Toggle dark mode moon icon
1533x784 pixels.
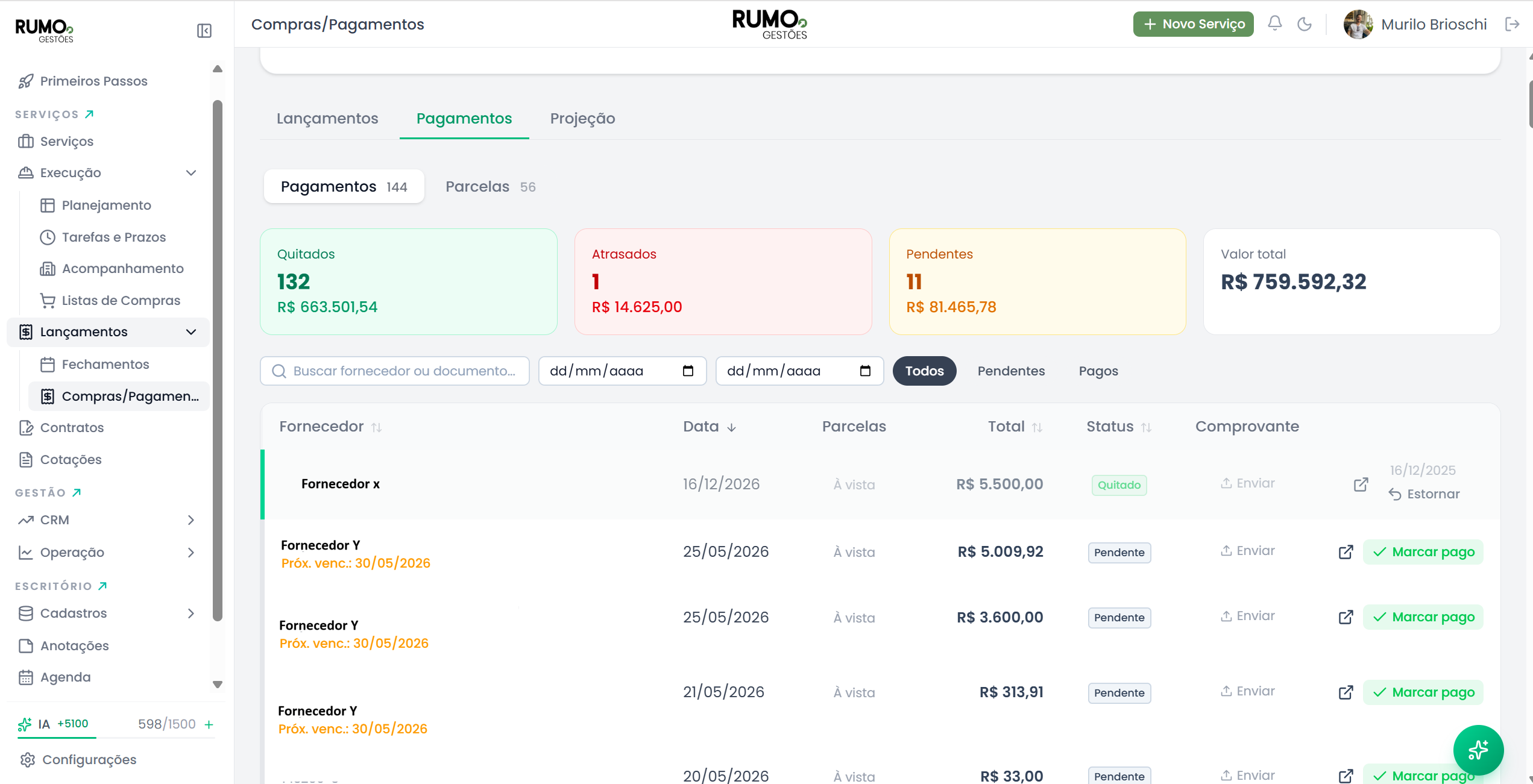pos(1305,24)
